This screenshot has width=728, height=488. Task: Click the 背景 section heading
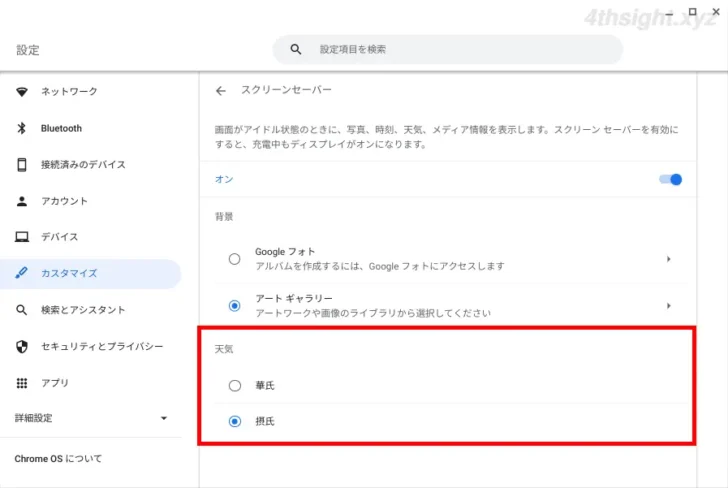pos(224,217)
